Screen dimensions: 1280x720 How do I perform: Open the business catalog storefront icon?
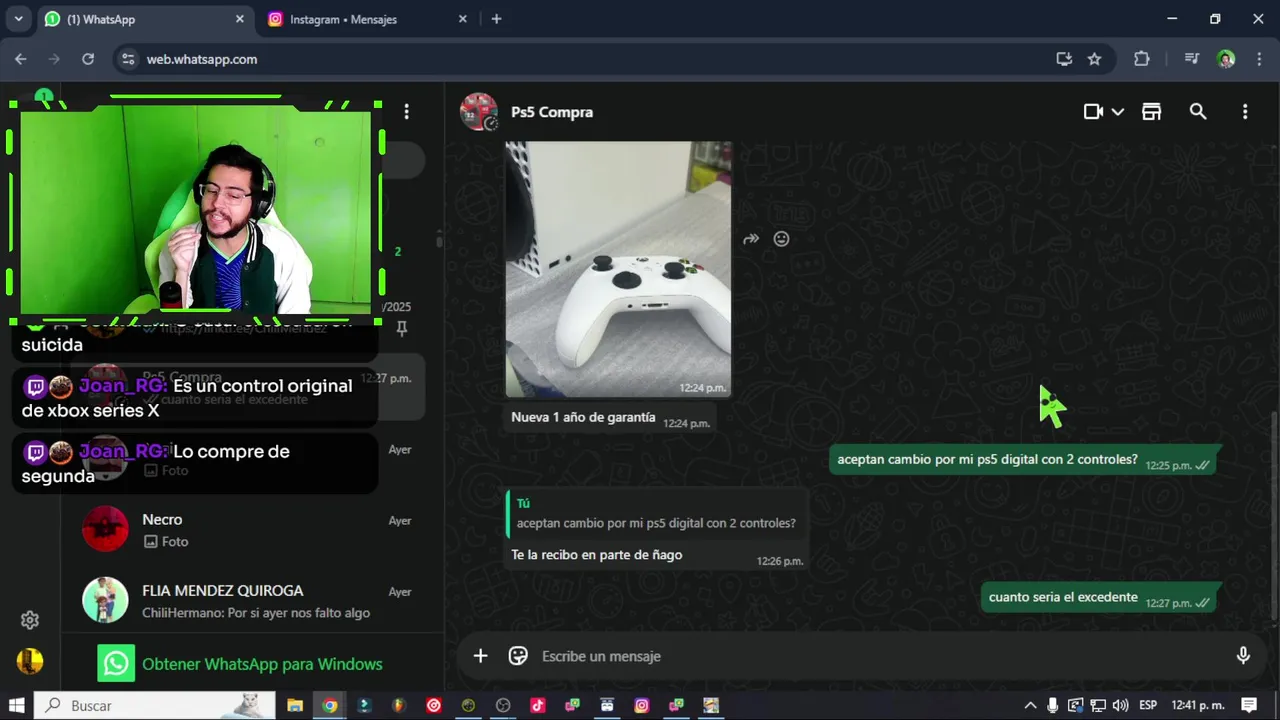coord(1152,112)
